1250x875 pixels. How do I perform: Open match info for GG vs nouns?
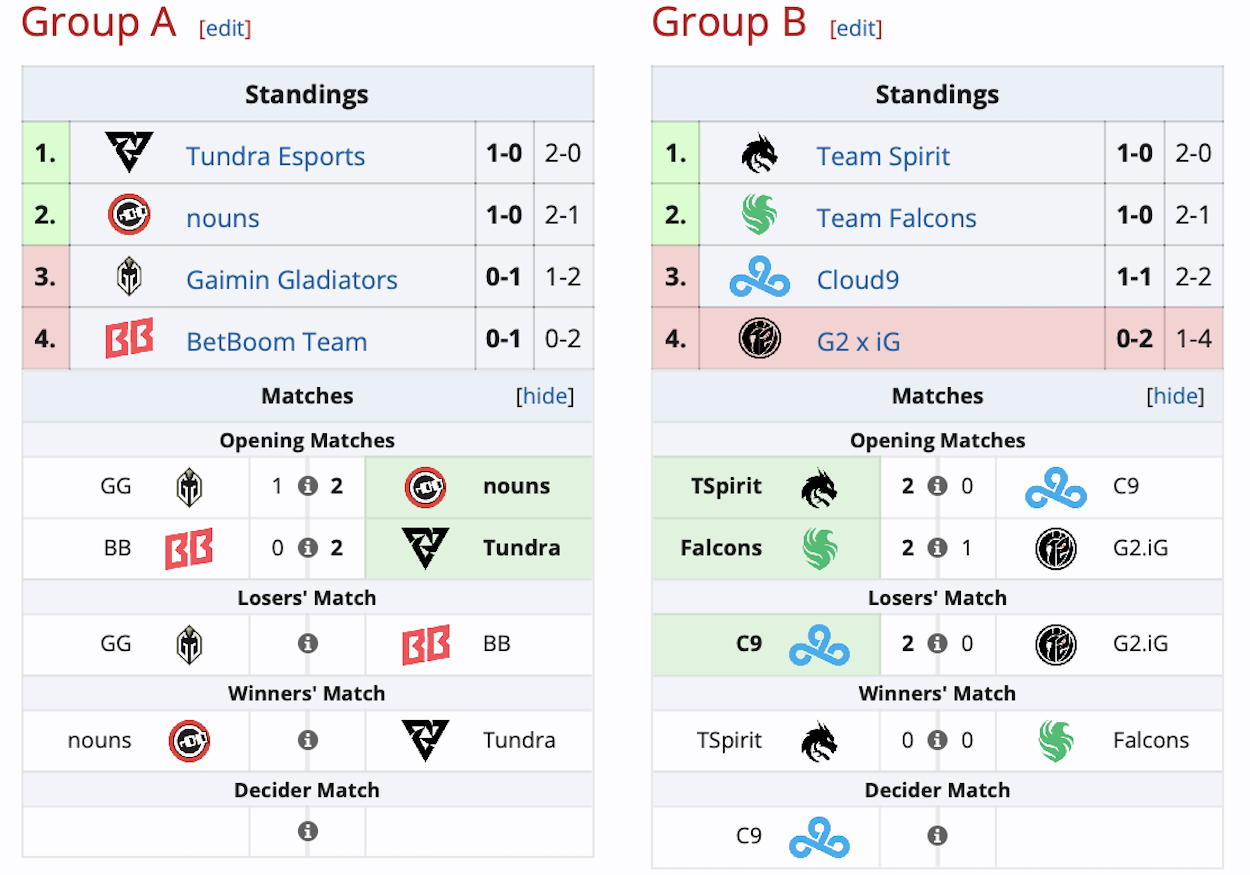pos(308,487)
